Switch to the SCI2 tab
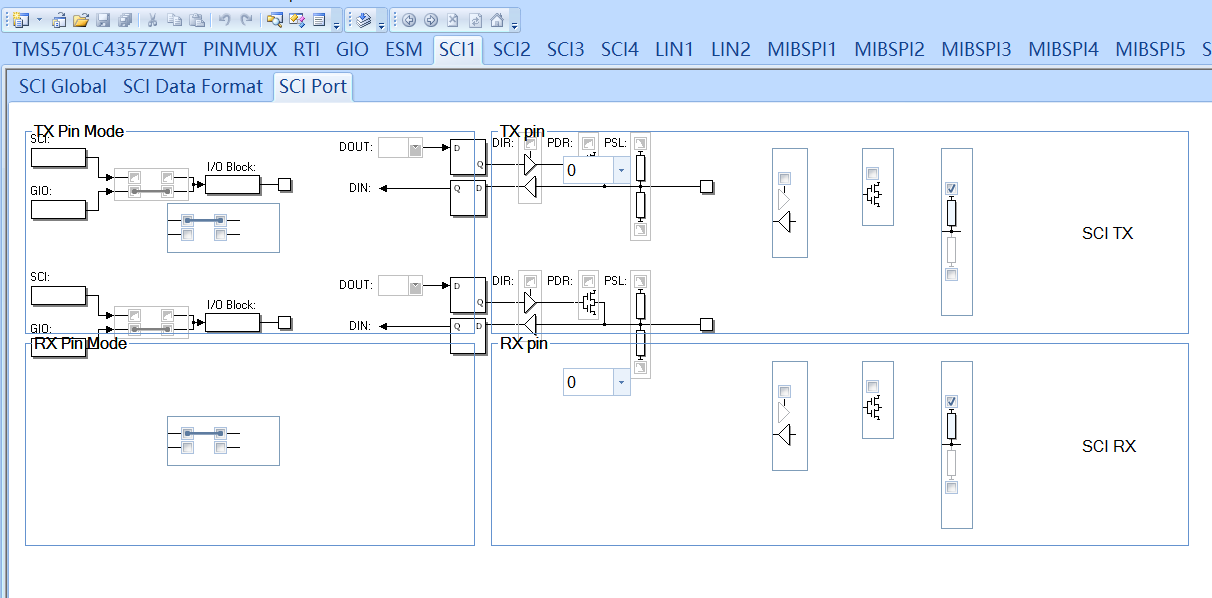 511,49
